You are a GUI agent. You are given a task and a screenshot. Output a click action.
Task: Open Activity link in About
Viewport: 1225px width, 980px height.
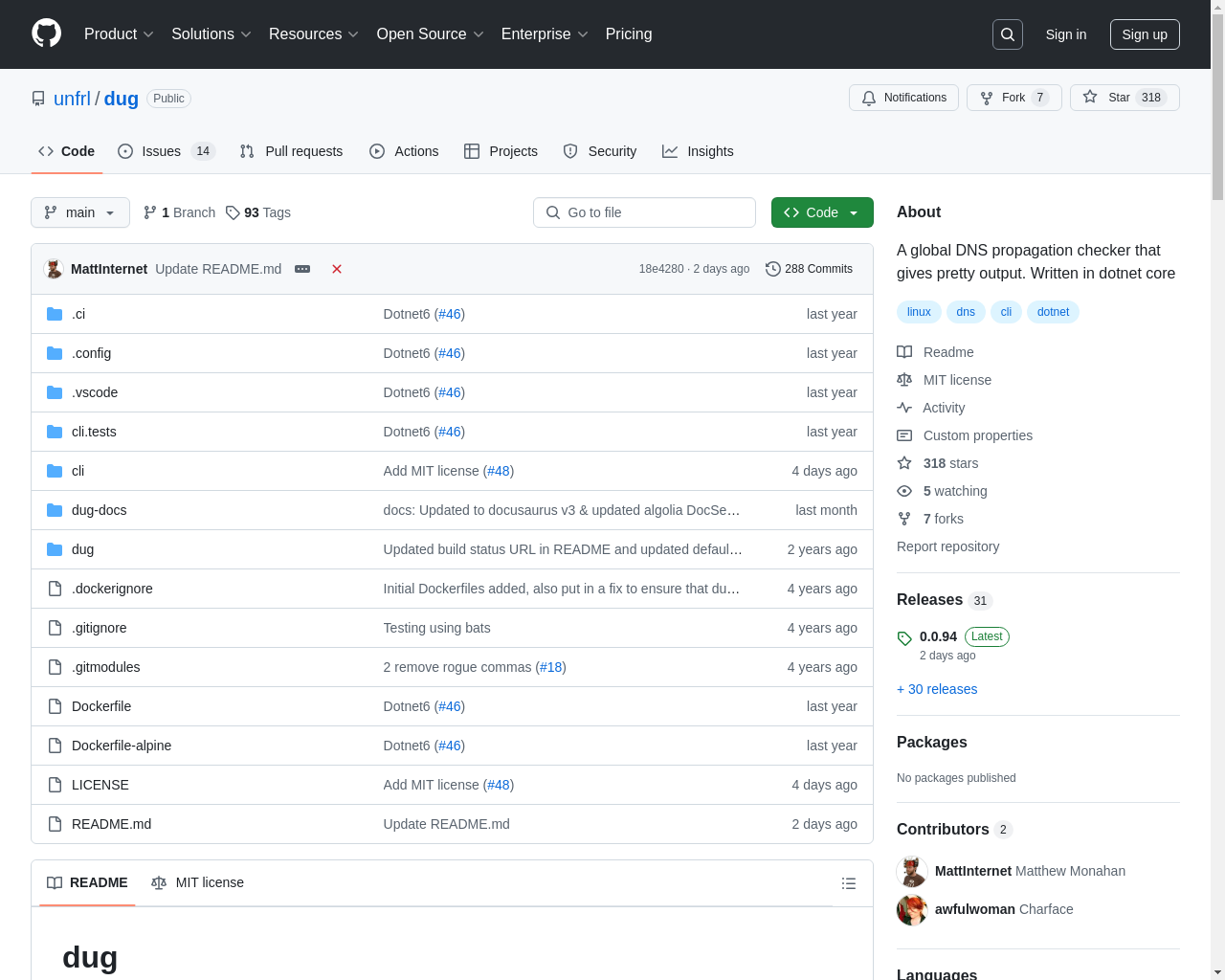click(930, 408)
